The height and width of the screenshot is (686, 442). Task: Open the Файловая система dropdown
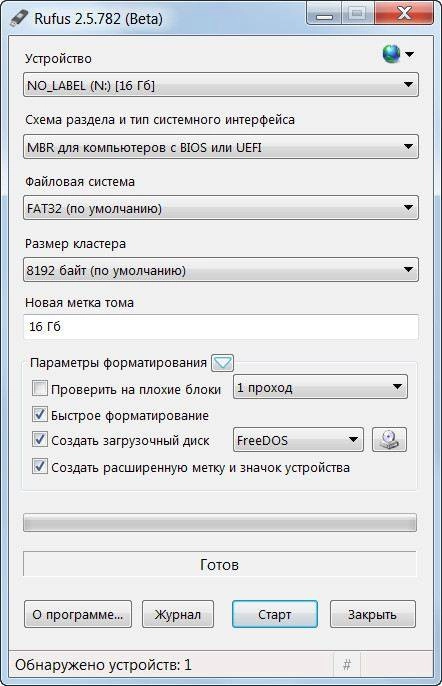click(x=221, y=208)
